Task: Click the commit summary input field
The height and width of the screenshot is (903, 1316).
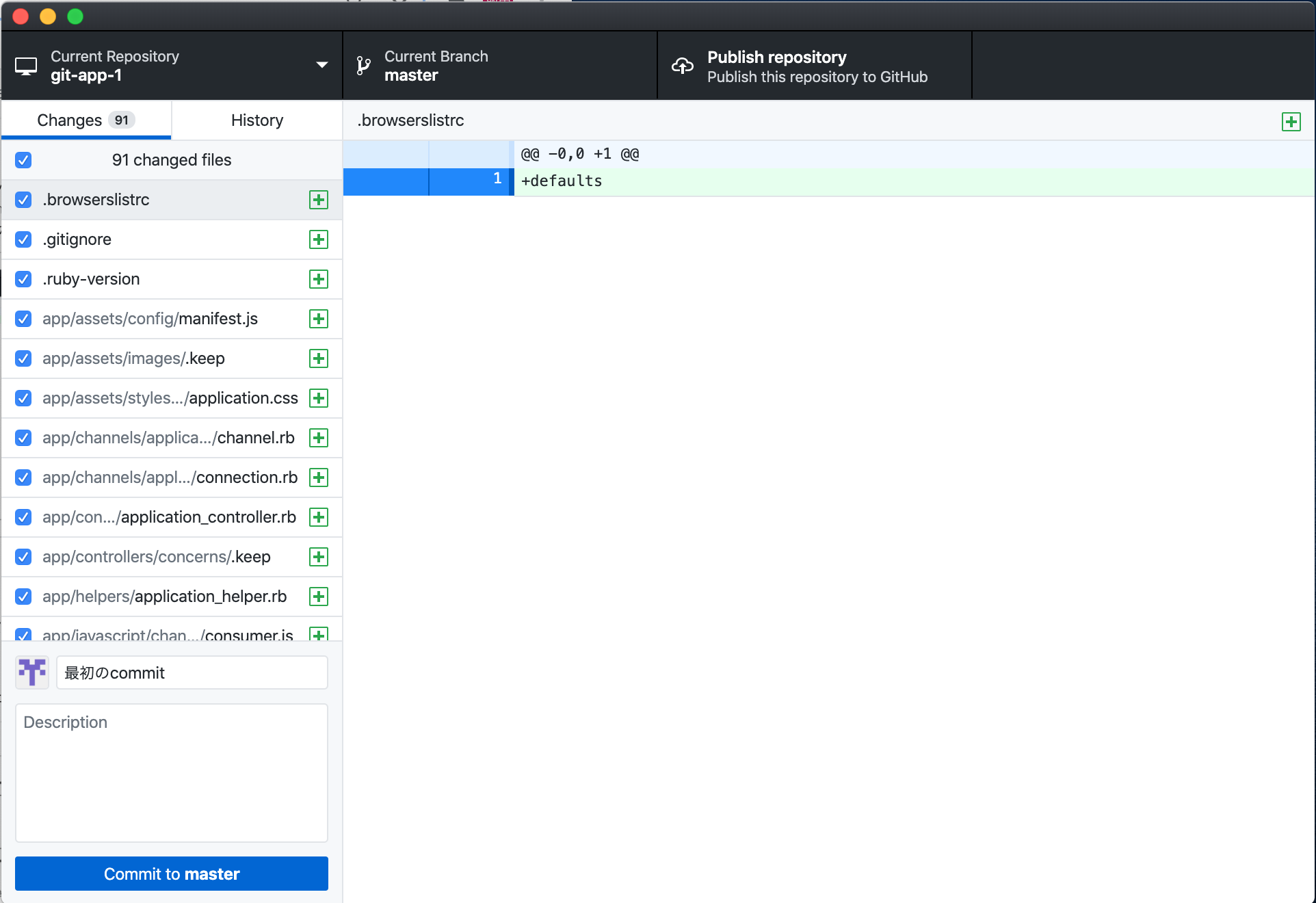Action: click(192, 672)
